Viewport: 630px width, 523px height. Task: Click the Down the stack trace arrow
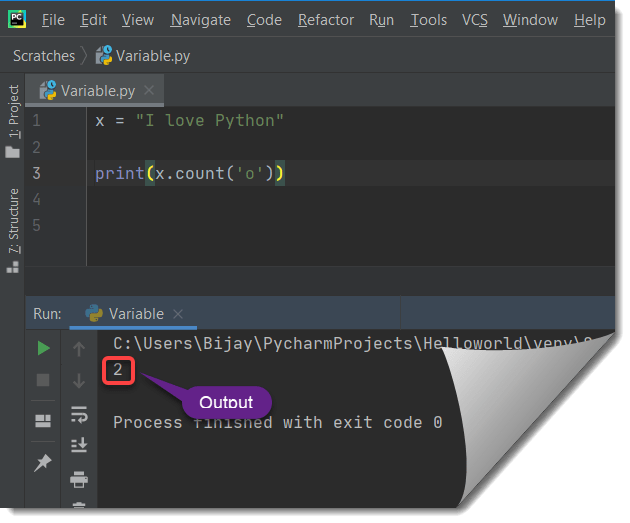click(79, 380)
